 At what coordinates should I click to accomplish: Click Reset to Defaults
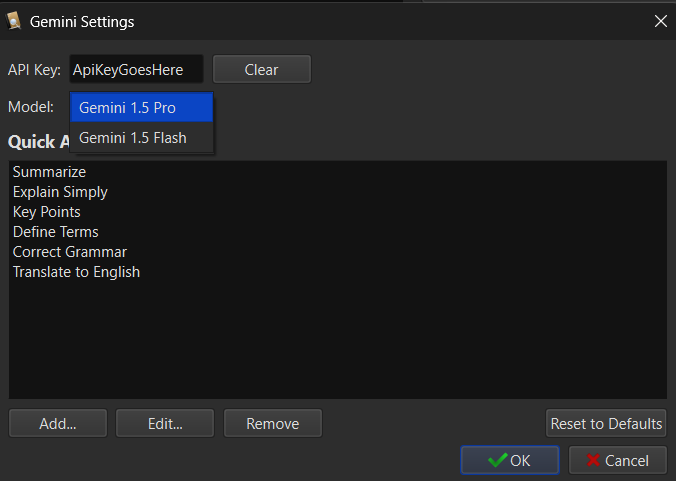[606, 423]
